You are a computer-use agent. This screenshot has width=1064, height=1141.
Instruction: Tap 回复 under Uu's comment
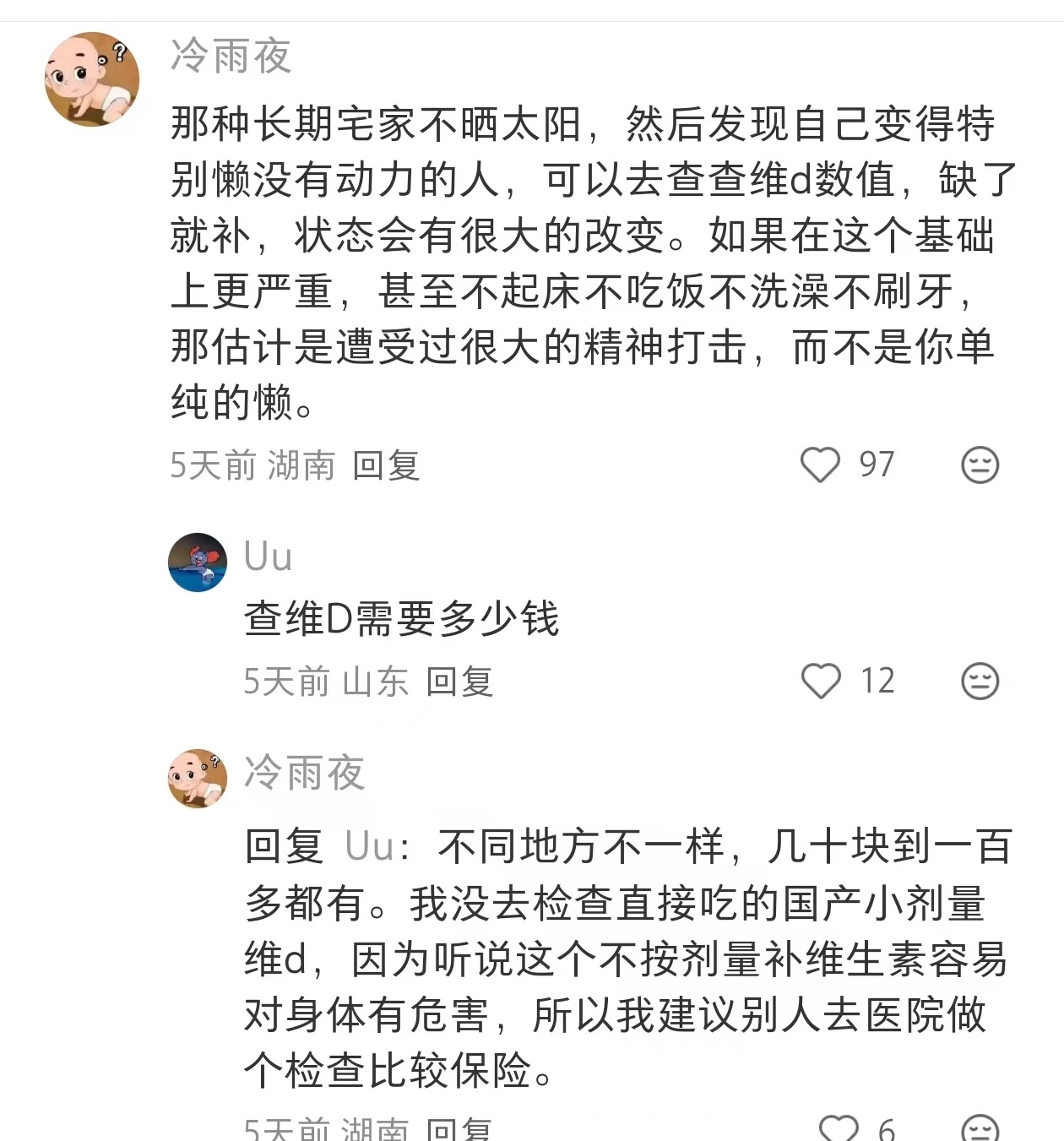(459, 682)
